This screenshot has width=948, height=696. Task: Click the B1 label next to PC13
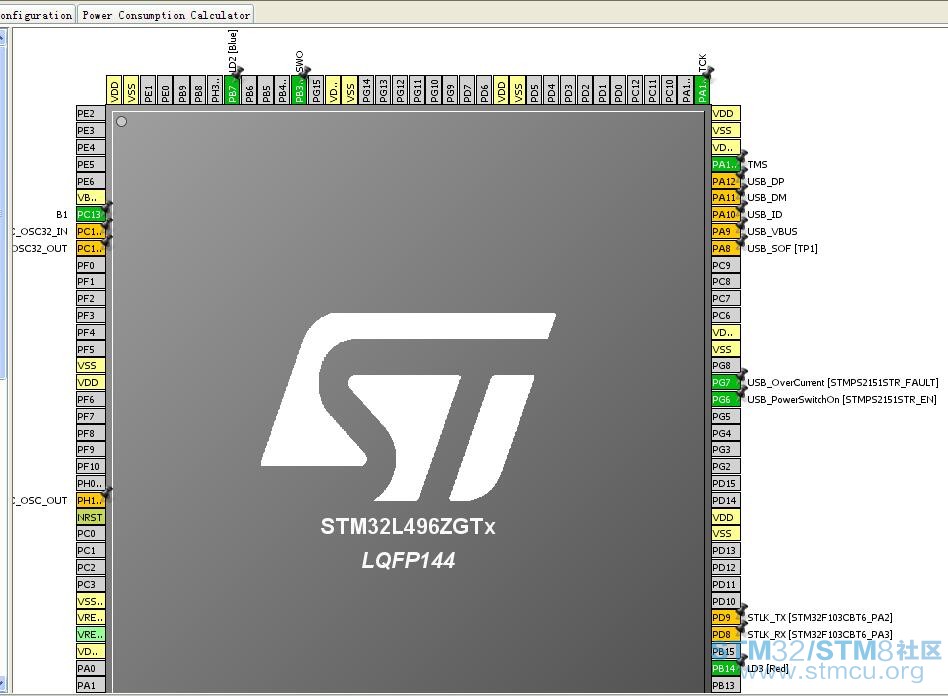[x=62, y=215]
